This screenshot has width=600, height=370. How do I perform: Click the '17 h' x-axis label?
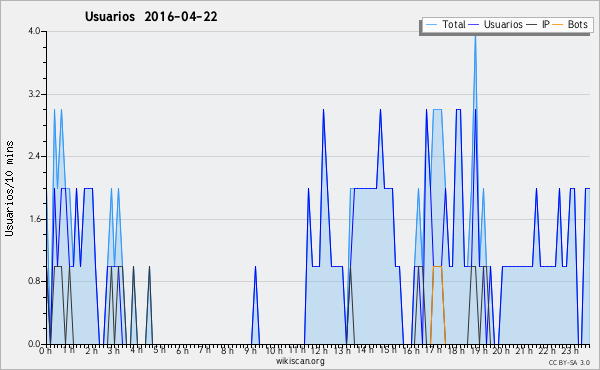433,351
